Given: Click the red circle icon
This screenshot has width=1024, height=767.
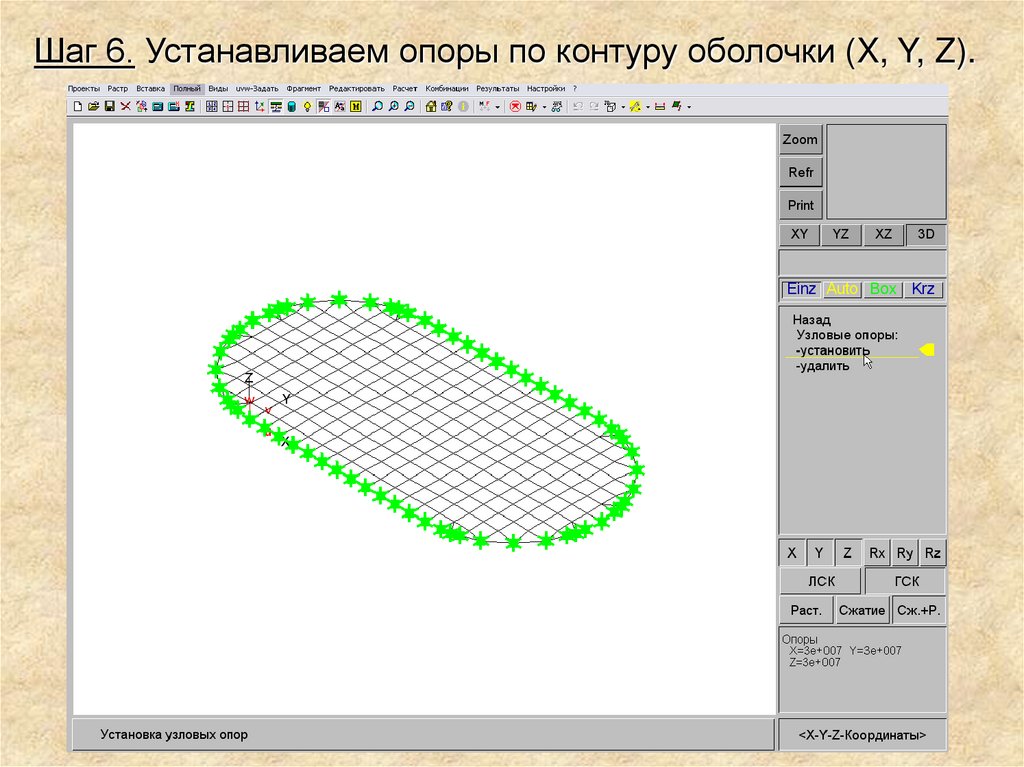Looking at the screenshot, I should 515,106.
